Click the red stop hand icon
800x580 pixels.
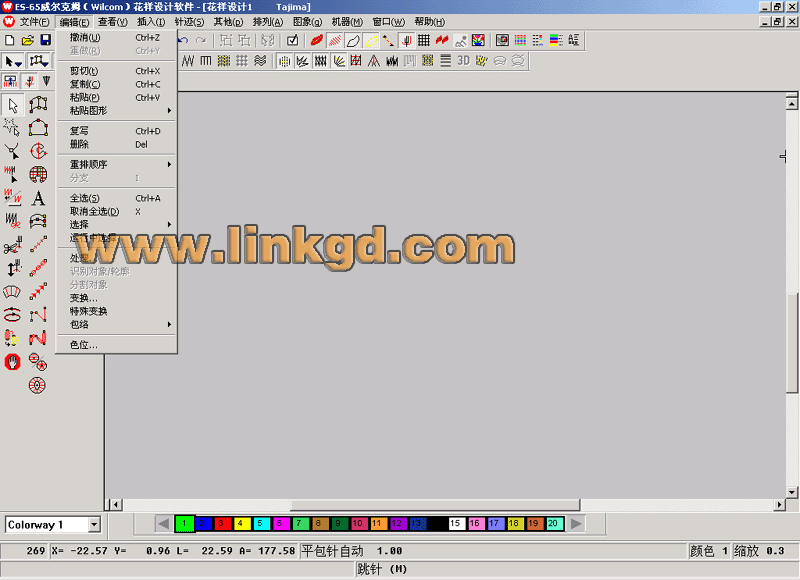click(x=13, y=361)
